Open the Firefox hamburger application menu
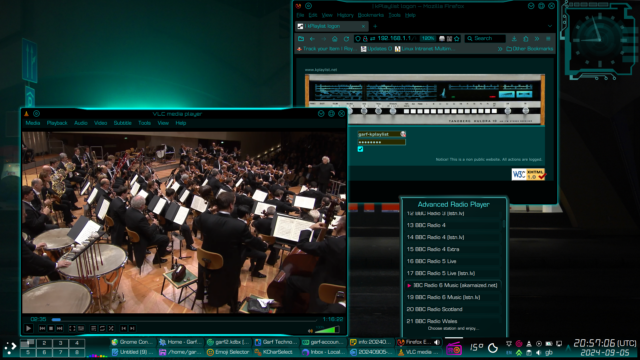The width and height of the screenshot is (640, 360). point(548,38)
